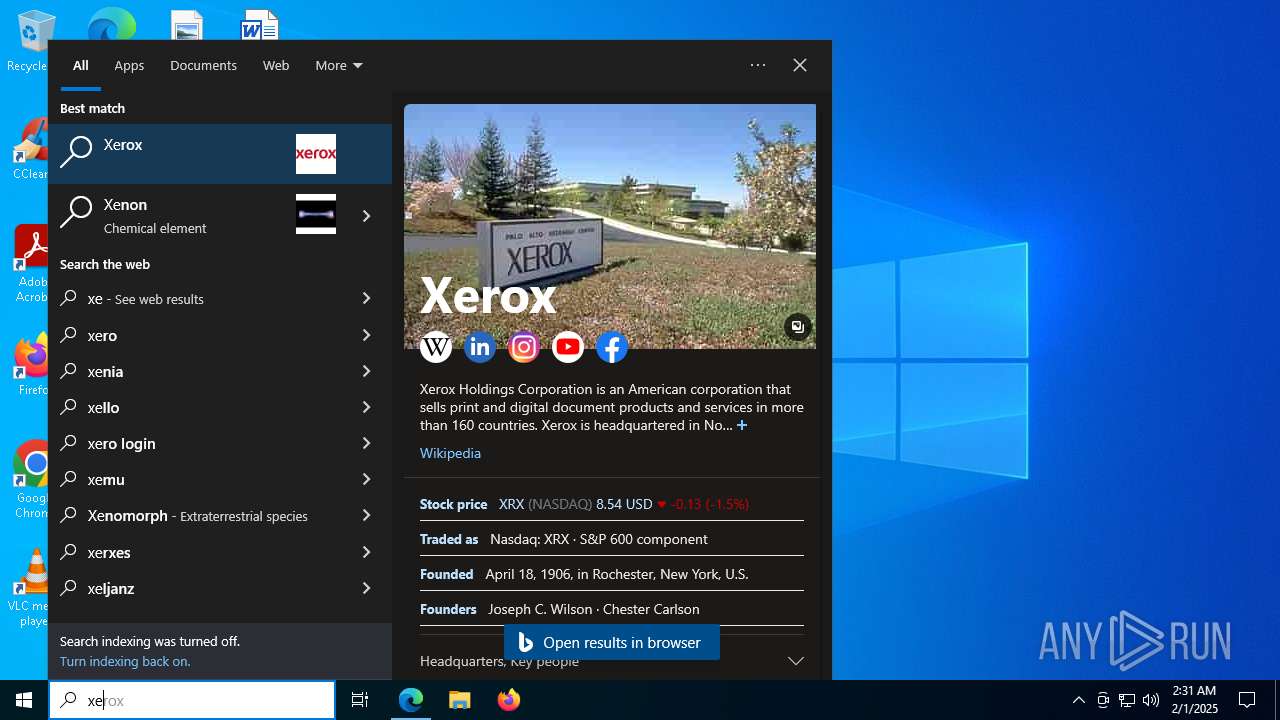Screen dimensions: 1280x720
Task: Open the More filters dropdown
Action: point(339,65)
